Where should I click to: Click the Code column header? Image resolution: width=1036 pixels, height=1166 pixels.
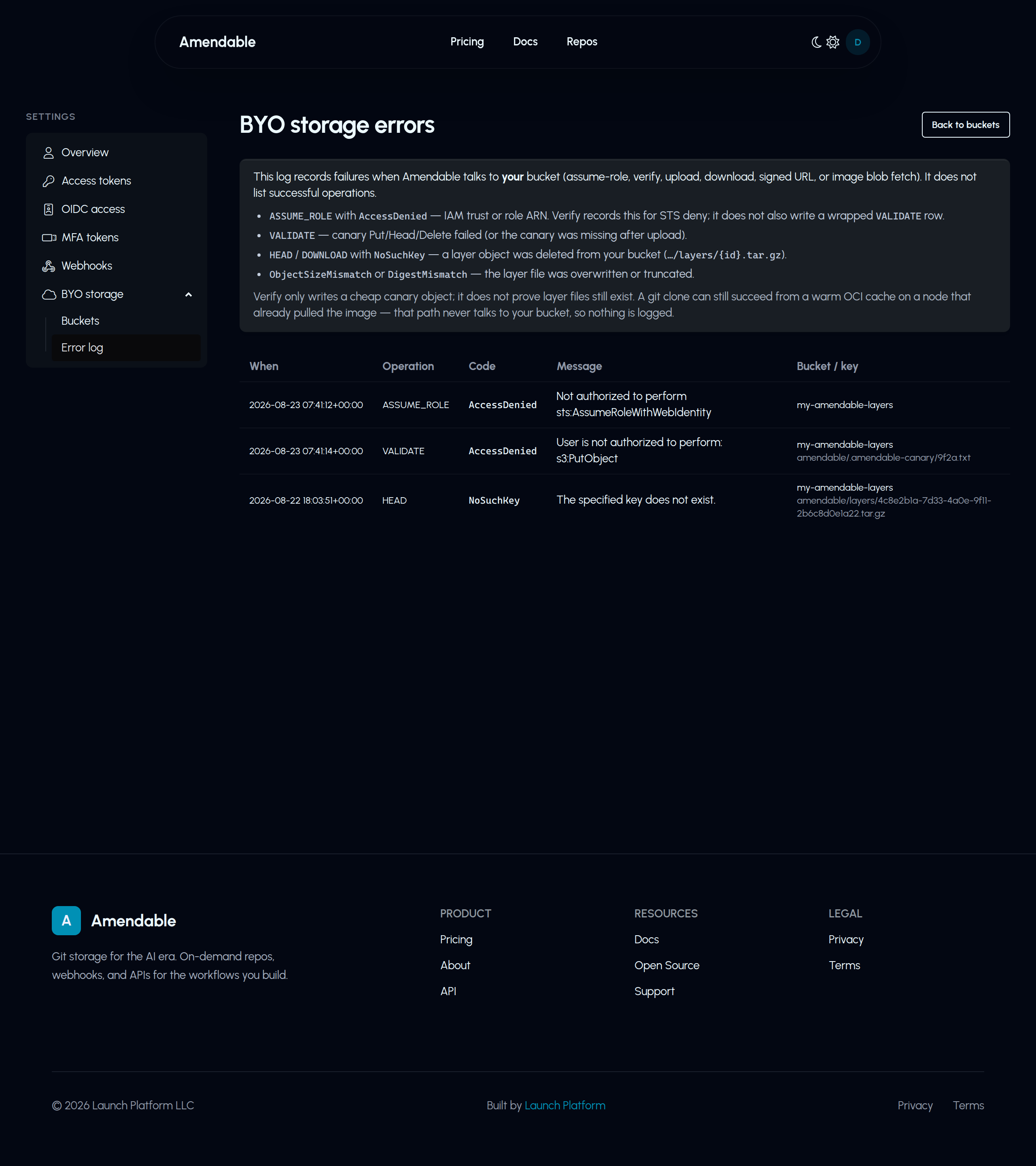click(x=482, y=366)
